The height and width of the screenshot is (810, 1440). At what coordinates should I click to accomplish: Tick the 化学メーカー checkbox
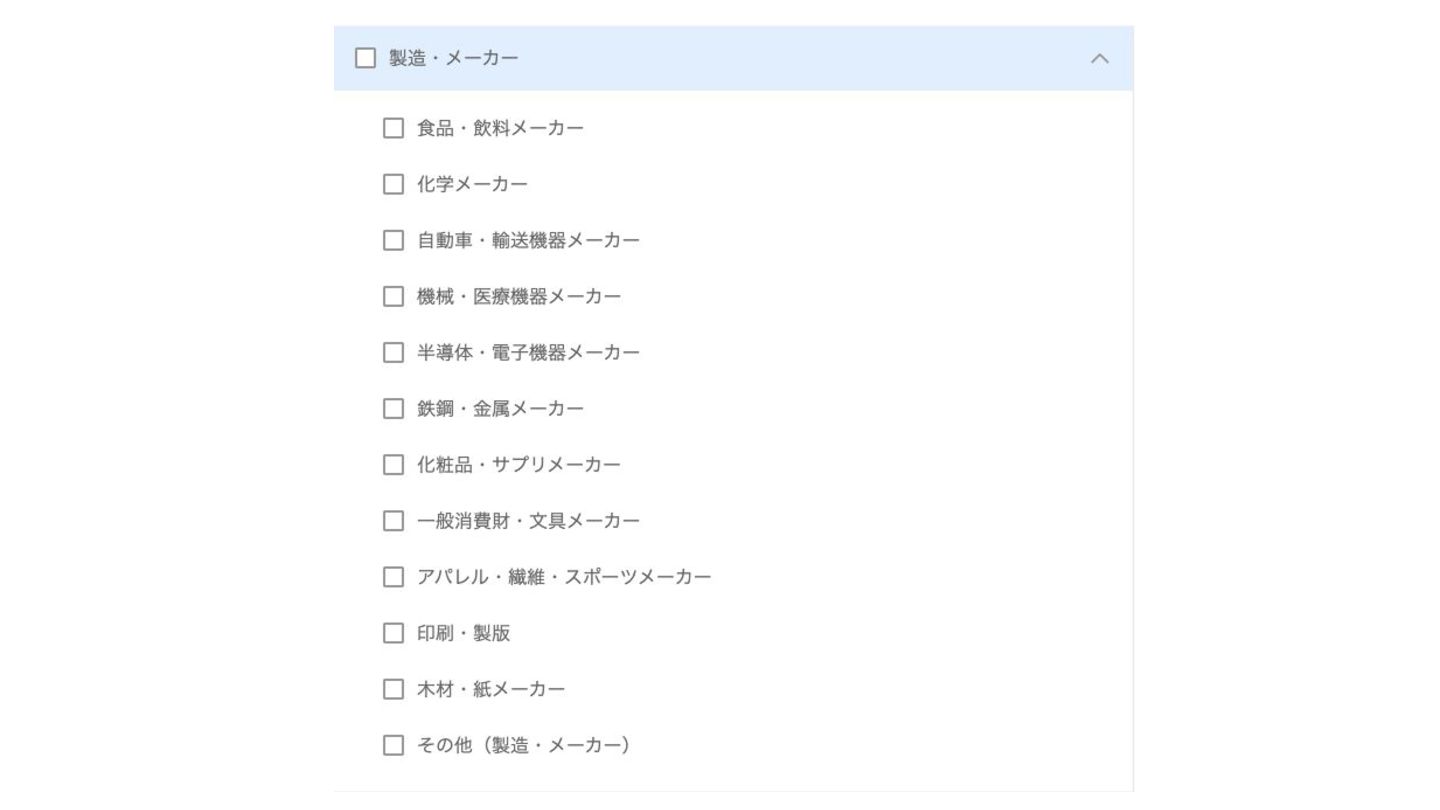393,184
